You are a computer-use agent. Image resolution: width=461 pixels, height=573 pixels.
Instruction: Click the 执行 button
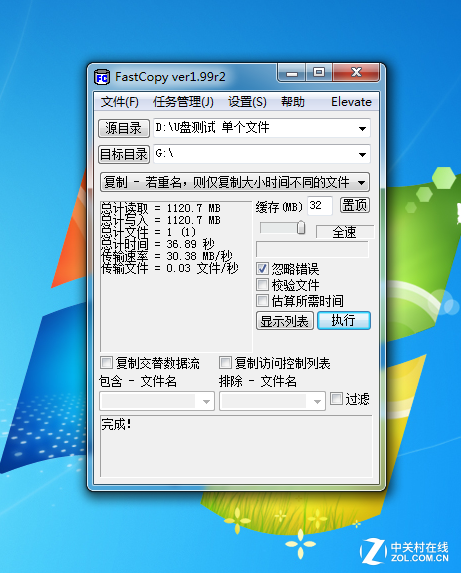point(344,320)
